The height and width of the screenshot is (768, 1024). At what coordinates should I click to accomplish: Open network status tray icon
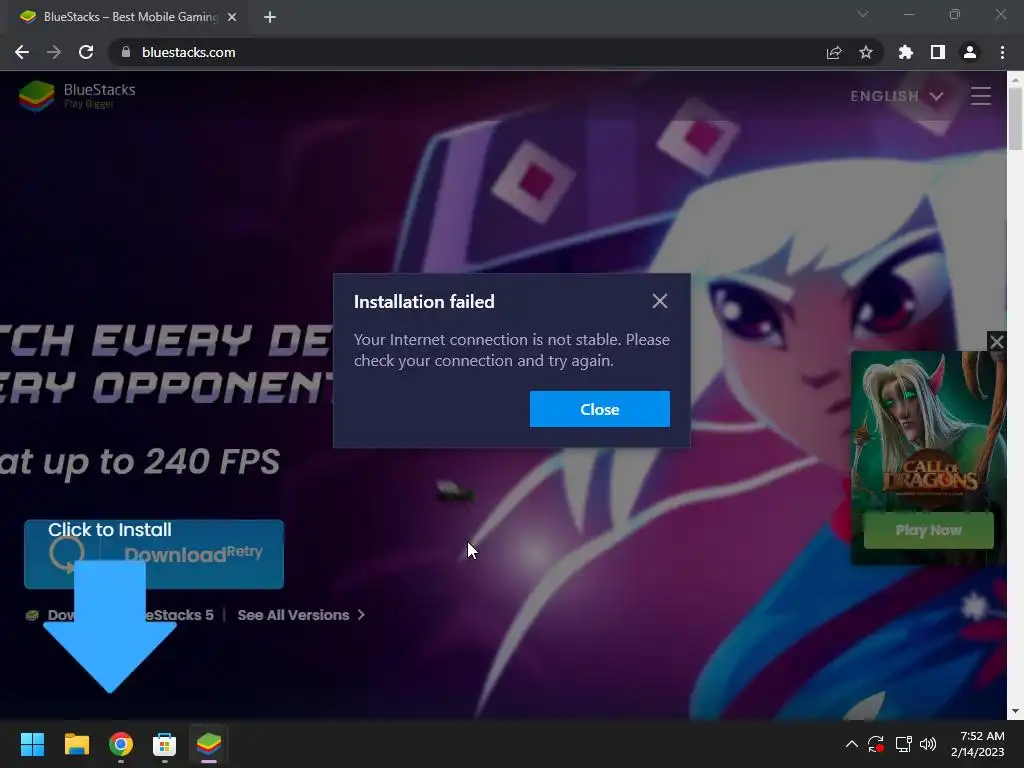(903, 744)
